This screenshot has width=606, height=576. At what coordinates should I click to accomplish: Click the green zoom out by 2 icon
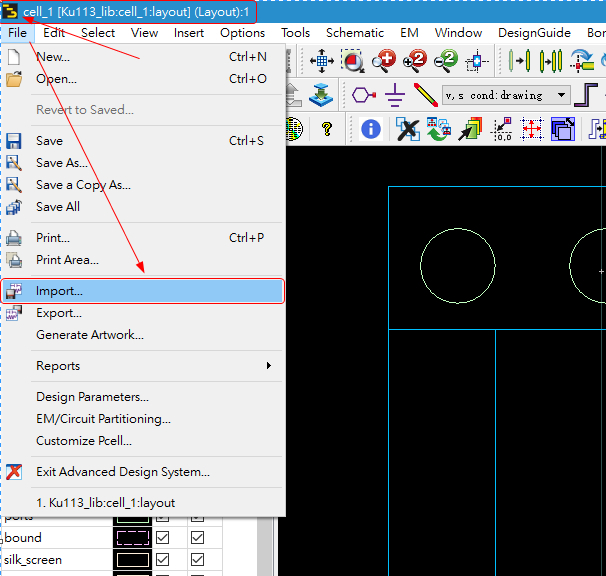coord(446,61)
